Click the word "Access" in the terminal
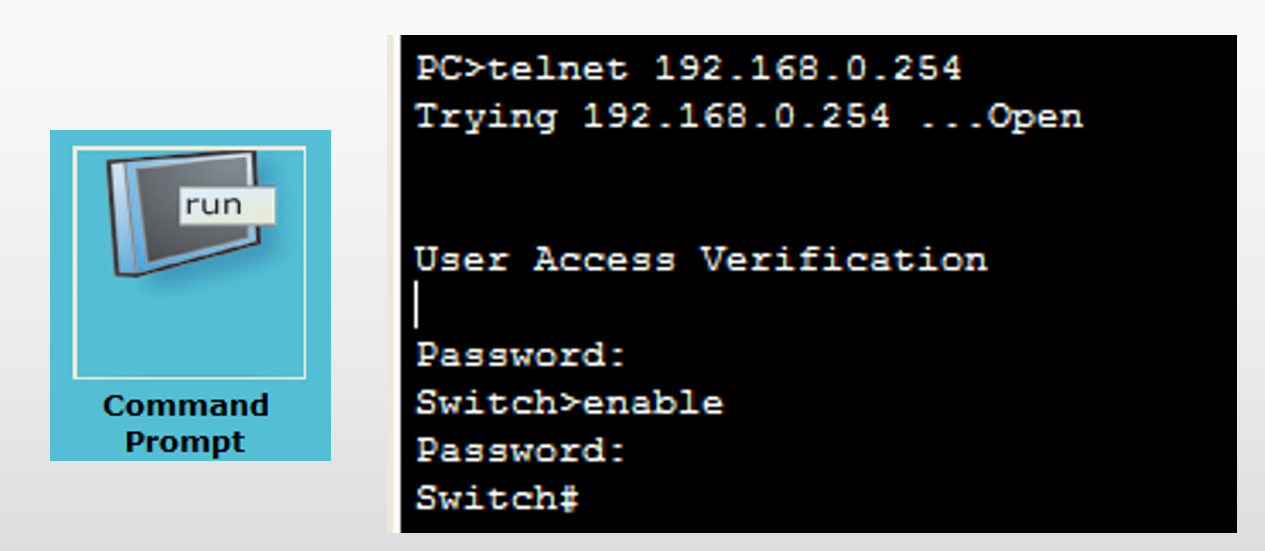Image resolution: width=1265 pixels, height=551 pixels. pyautogui.click(x=604, y=260)
